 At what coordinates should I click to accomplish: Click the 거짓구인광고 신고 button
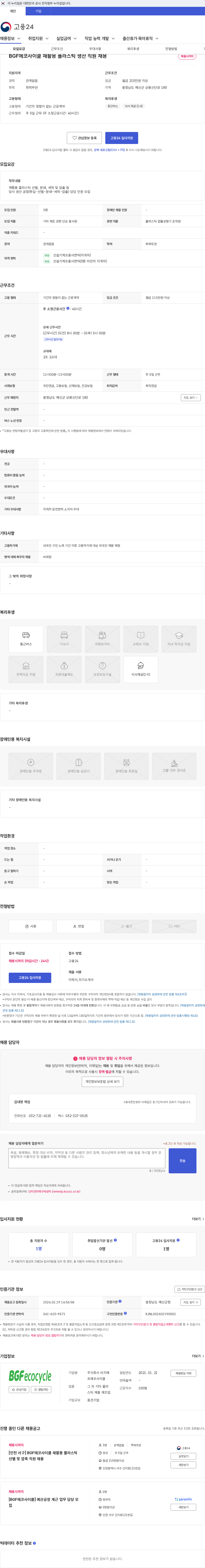click(x=190, y=1289)
